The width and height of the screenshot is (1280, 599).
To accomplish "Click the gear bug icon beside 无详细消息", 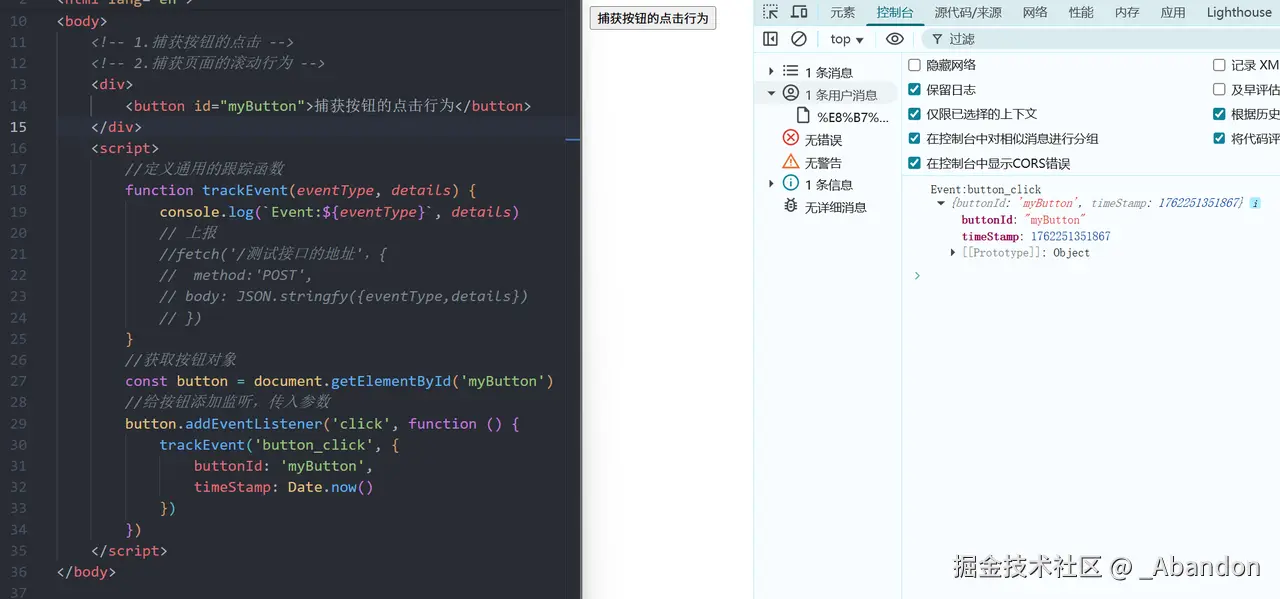I will point(791,206).
